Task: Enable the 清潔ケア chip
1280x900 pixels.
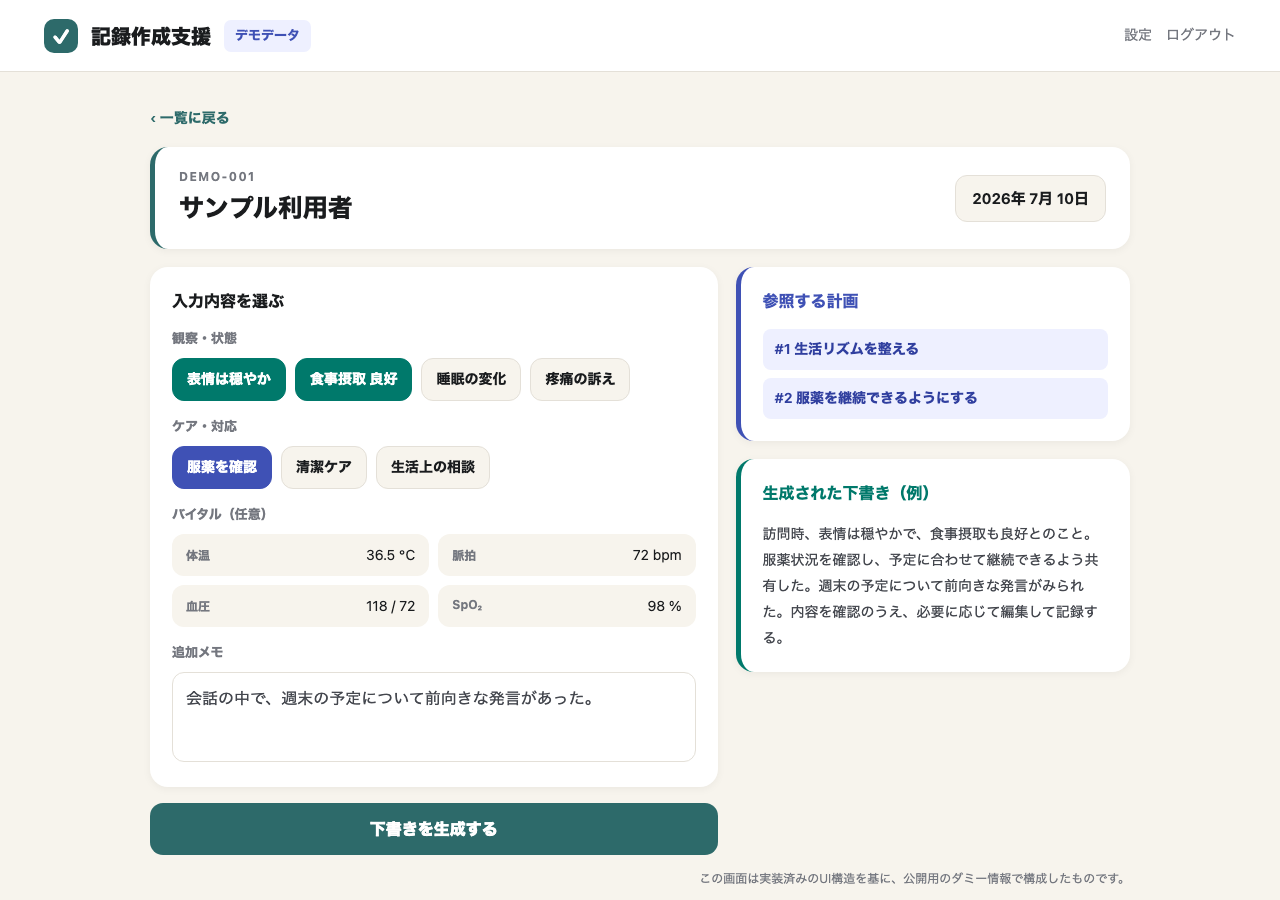Action: coord(324,467)
